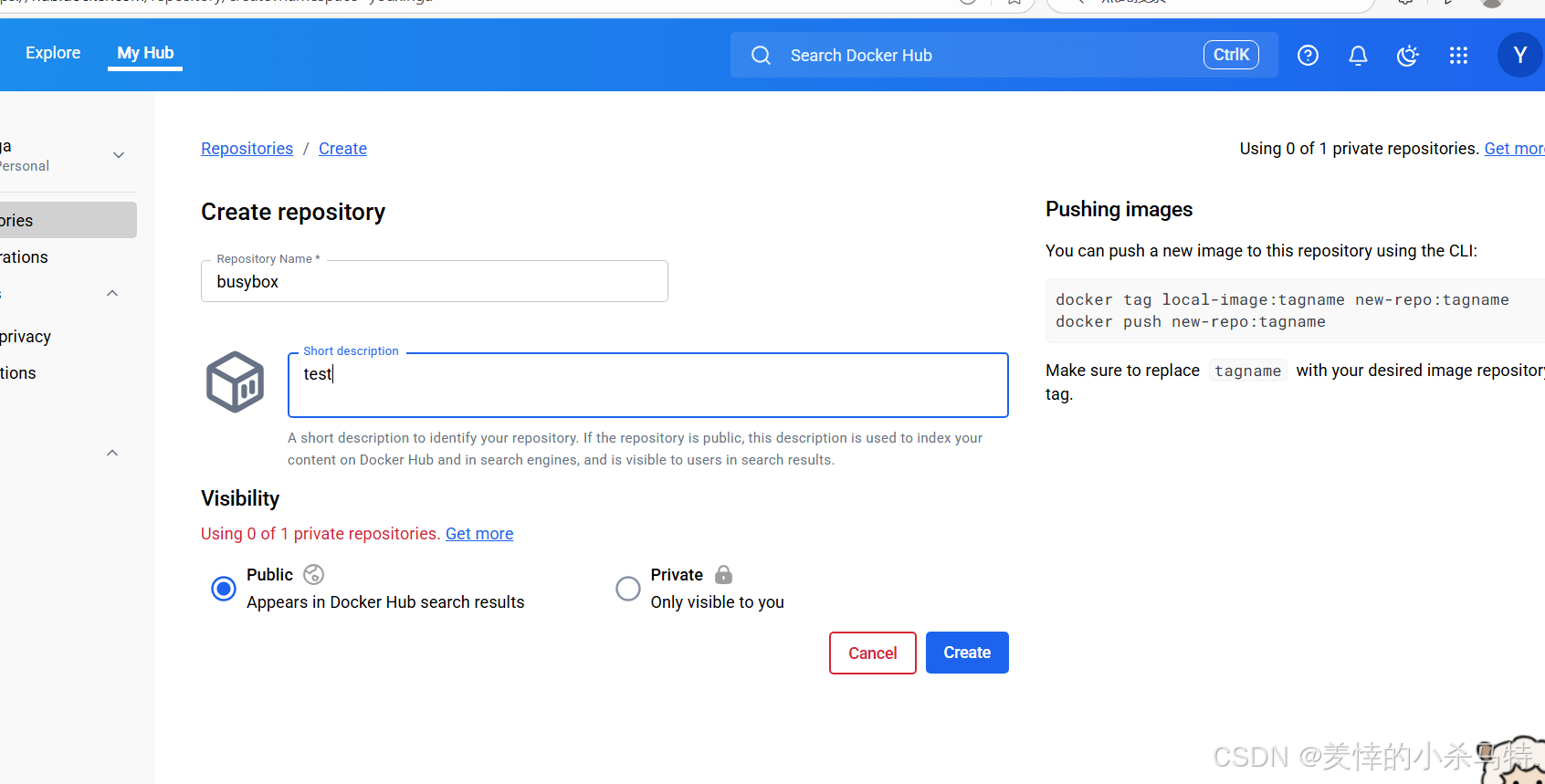Screen dimensions: 1545x784
Task: Click the inline 'tagname' code chip
Action: (1247, 371)
